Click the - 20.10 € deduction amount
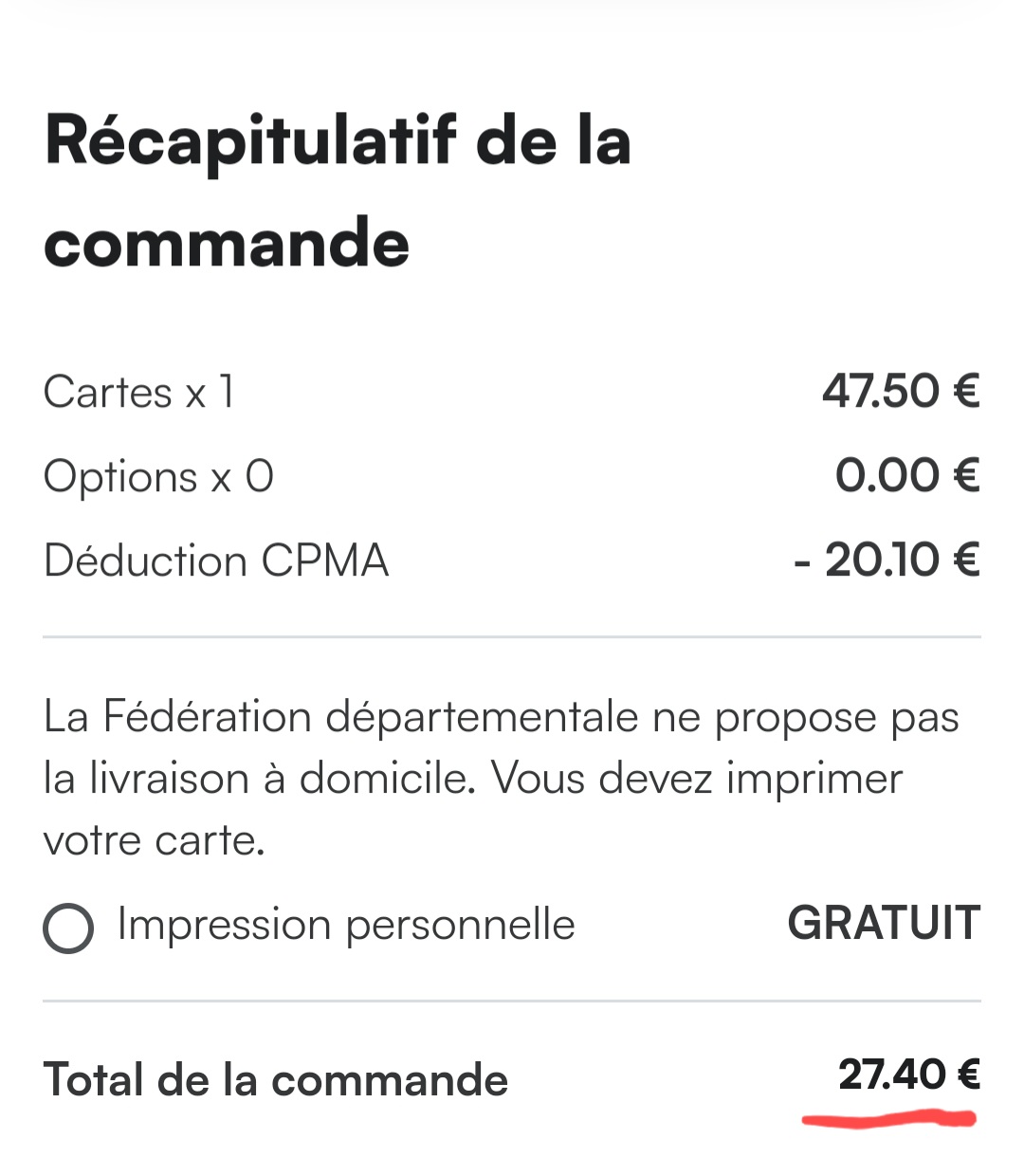1024x1176 pixels. (887, 560)
